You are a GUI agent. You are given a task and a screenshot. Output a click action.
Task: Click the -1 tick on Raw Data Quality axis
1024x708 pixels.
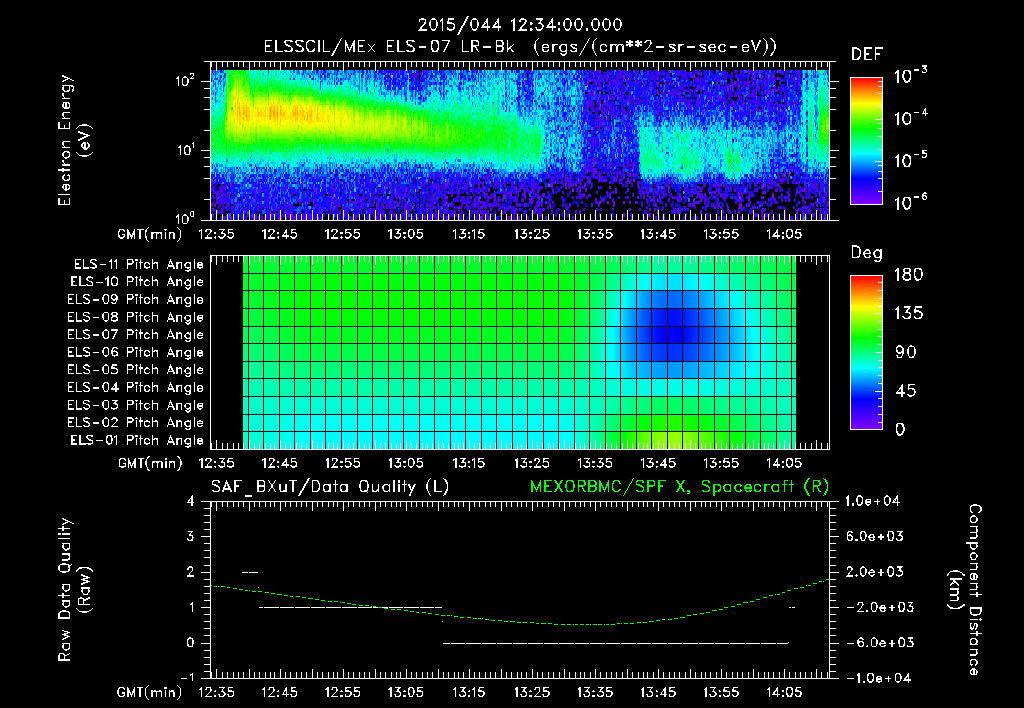(x=187, y=678)
